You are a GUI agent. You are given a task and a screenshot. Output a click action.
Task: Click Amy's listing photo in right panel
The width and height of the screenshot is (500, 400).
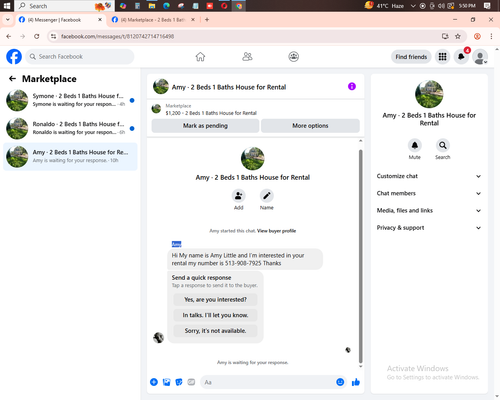429,94
